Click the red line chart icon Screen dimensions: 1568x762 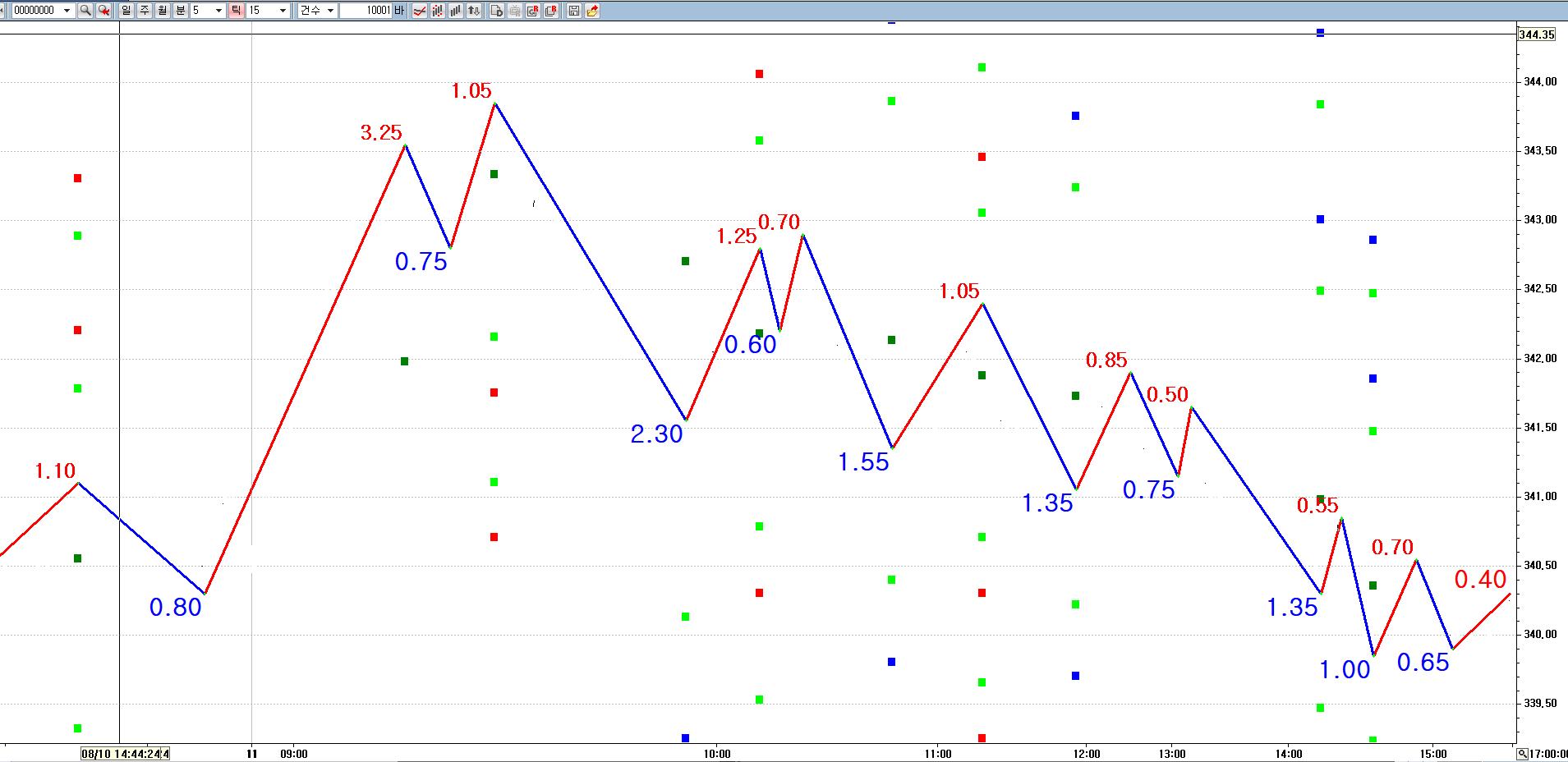(x=420, y=11)
